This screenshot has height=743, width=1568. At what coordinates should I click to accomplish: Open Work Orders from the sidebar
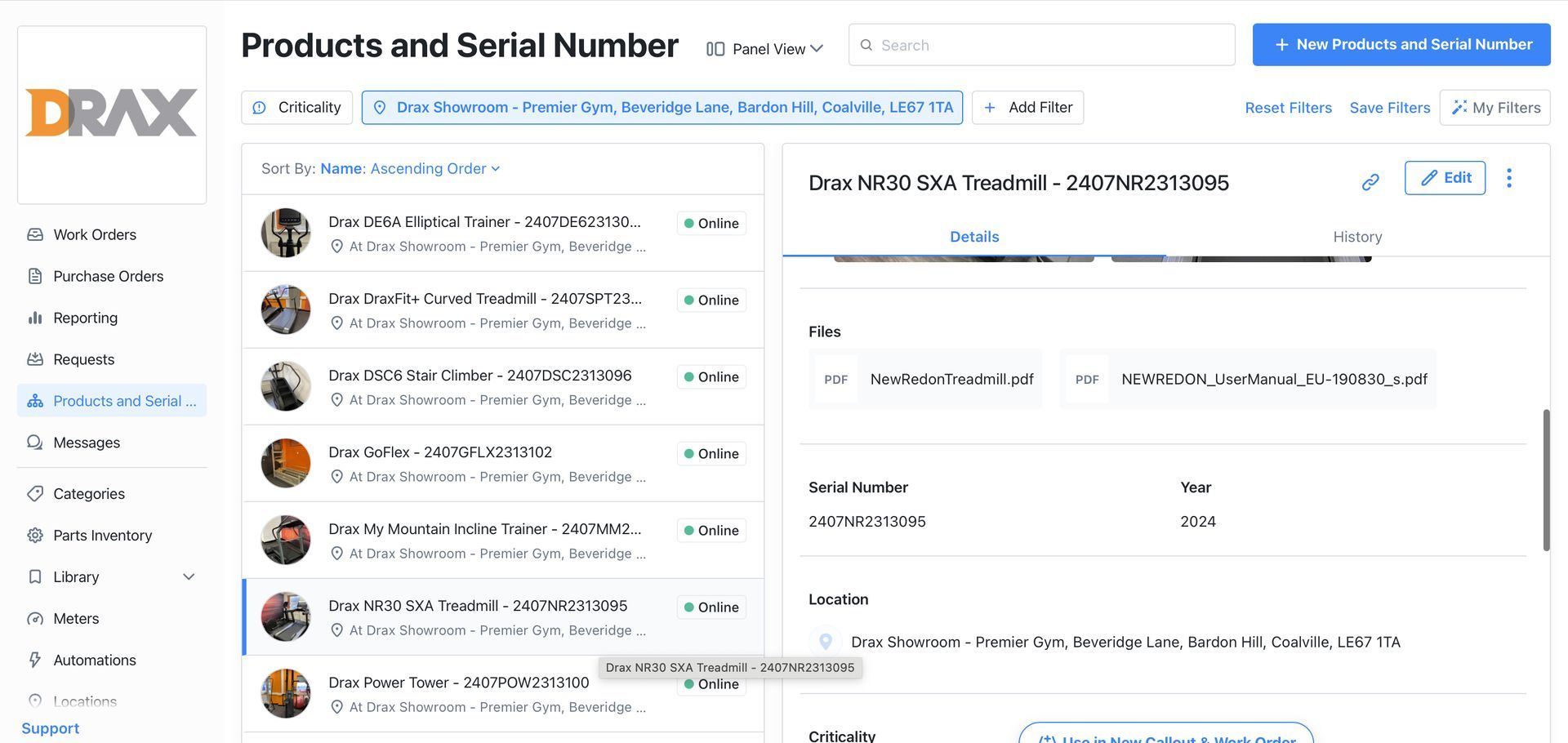pyautogui.click(x=95, y=234)
